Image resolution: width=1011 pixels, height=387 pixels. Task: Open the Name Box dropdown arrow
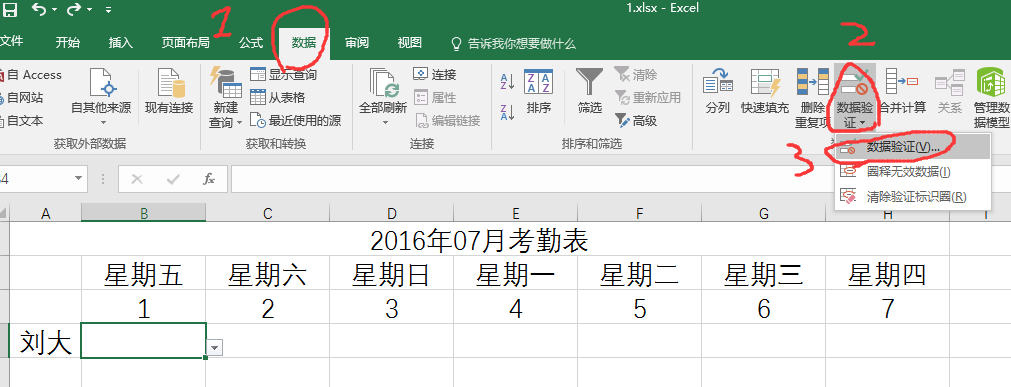79,179
